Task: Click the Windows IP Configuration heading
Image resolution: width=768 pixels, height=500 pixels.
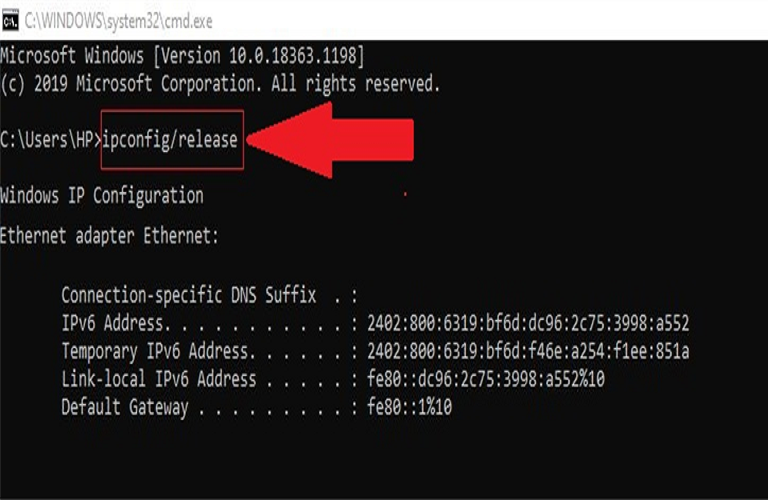Action: pyautogui.click(x=102, y=195)
